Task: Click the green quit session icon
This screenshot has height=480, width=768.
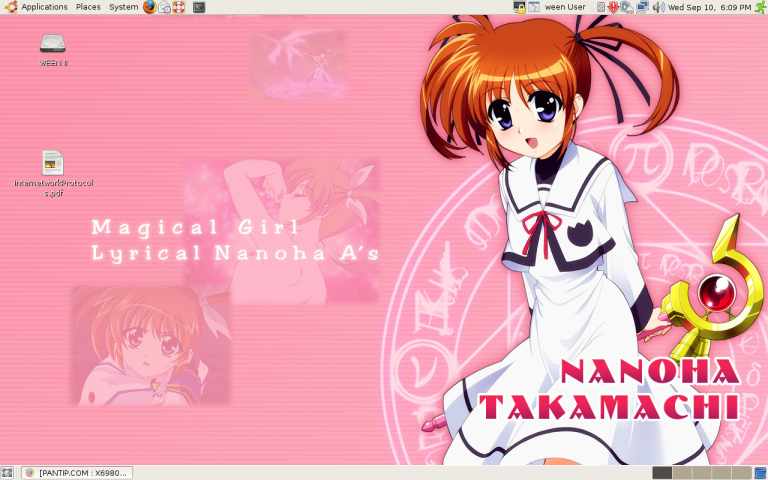Action: coord(761,7)
